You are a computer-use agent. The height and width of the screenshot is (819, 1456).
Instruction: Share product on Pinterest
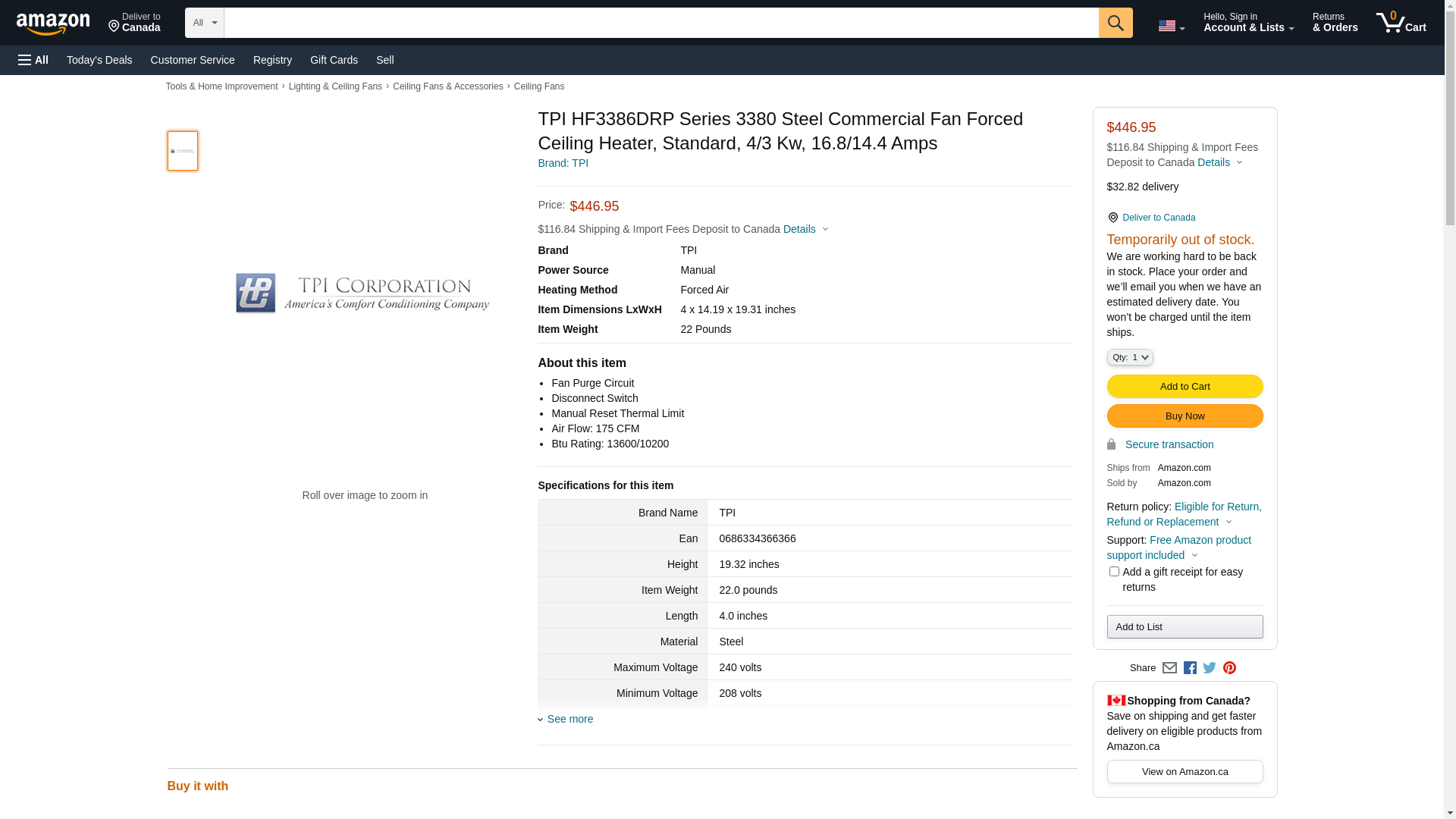(x=1229, y=668)
